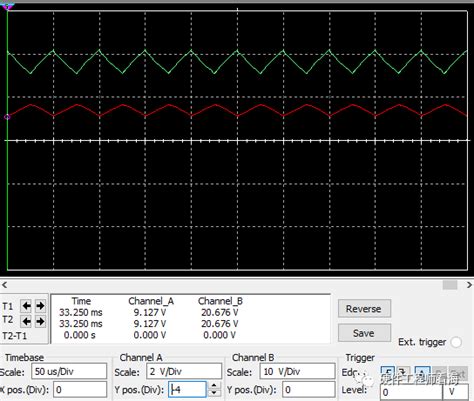Move cursor T2 left with arrow
Screen dimensions: 474x401
[26, 321]
